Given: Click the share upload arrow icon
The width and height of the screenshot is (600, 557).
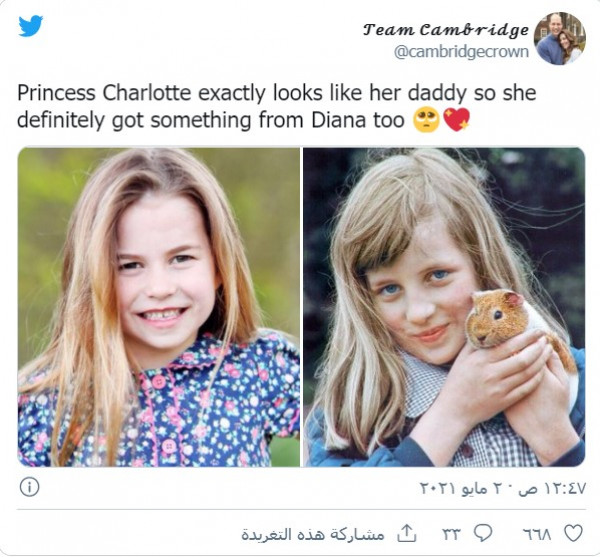Looking at the screenshot, I should (x=406, y=533).
